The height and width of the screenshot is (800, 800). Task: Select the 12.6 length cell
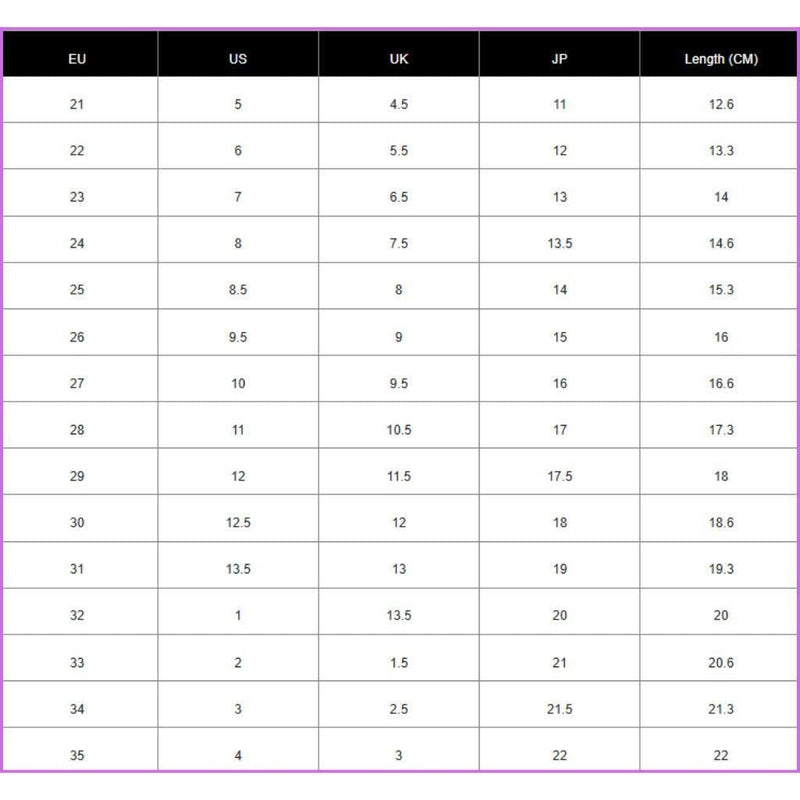click(x=721, y=104)
